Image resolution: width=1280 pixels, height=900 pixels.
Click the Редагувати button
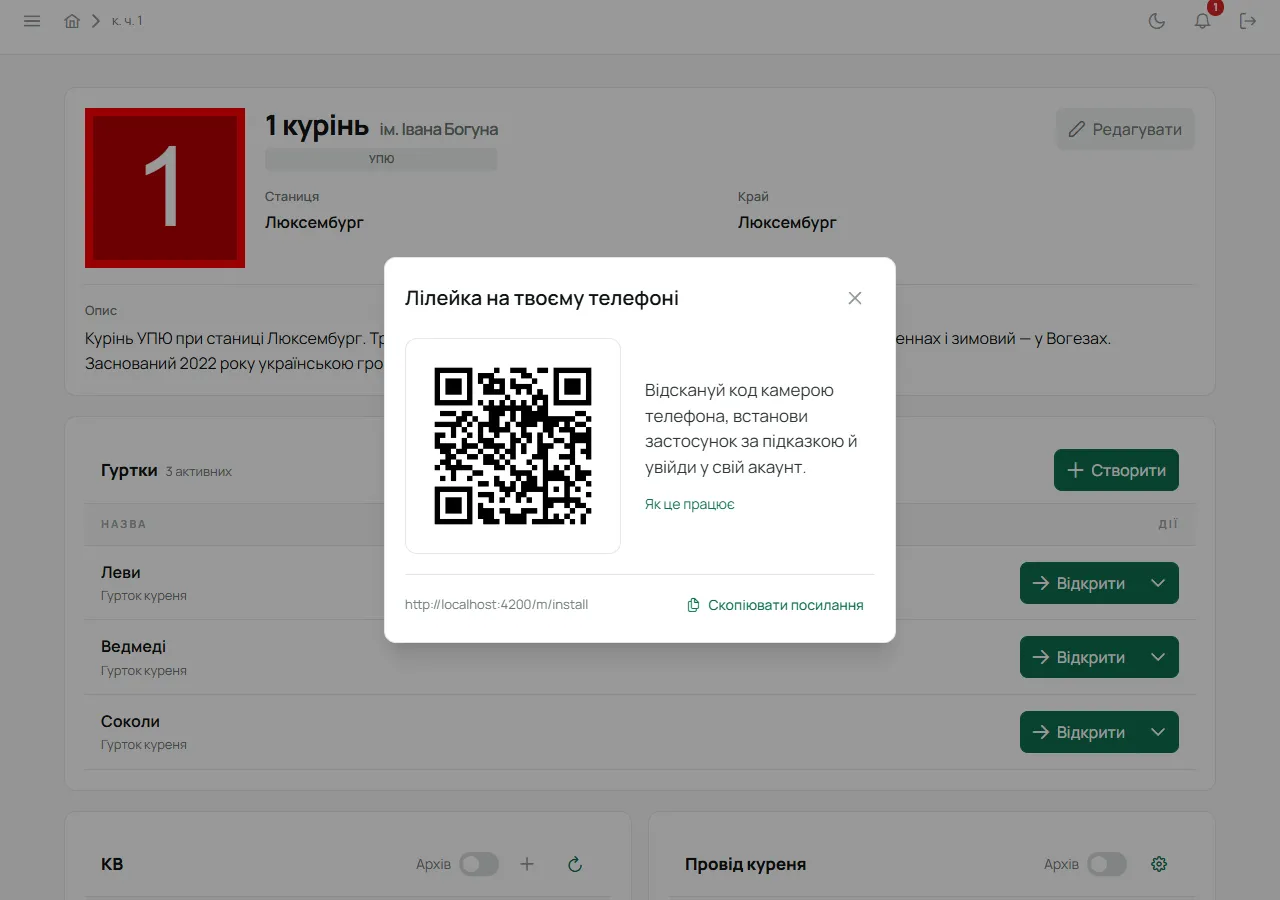click(x=1125, y=129)
